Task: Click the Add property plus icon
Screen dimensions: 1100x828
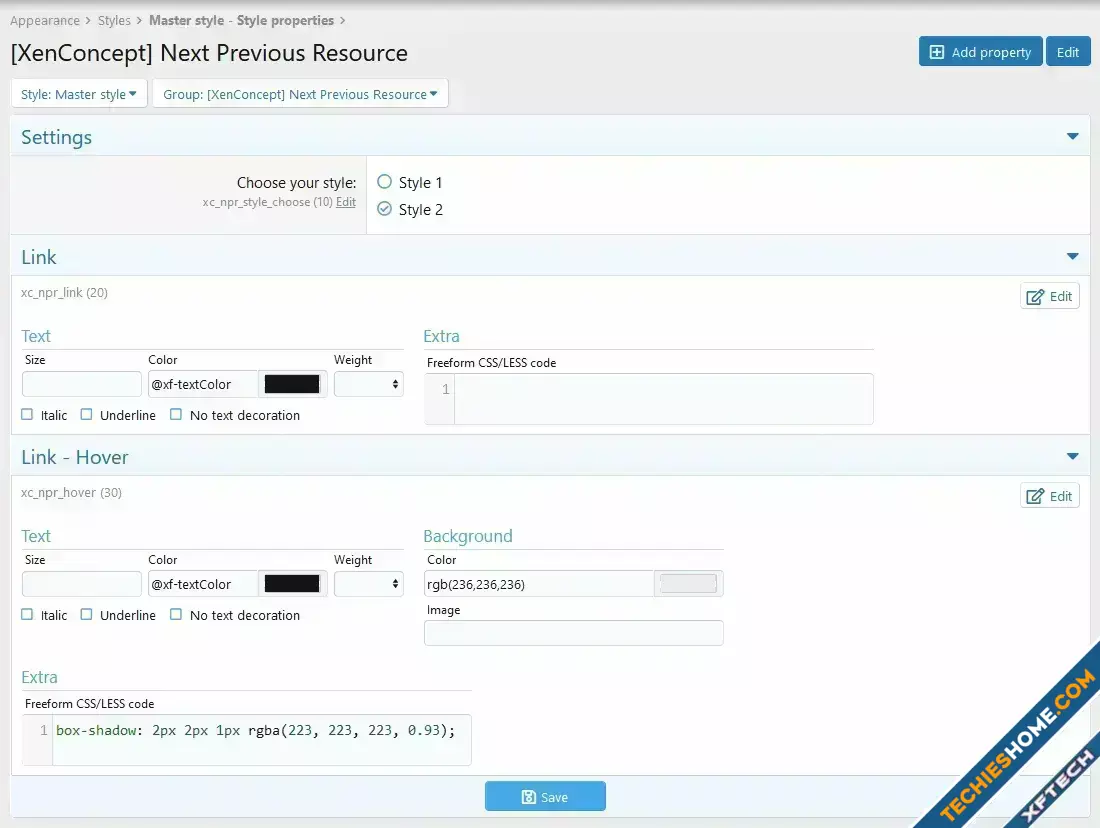Action: [937, 52]
